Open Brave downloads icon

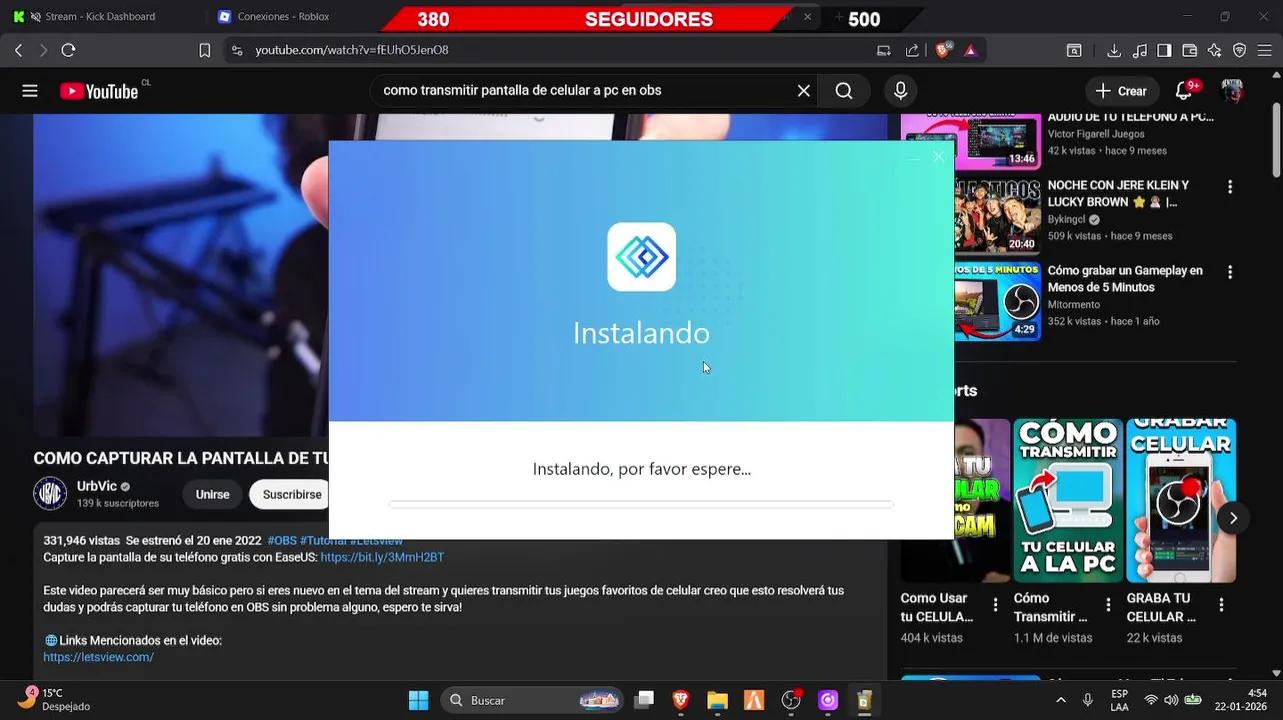pos(1113,49)
